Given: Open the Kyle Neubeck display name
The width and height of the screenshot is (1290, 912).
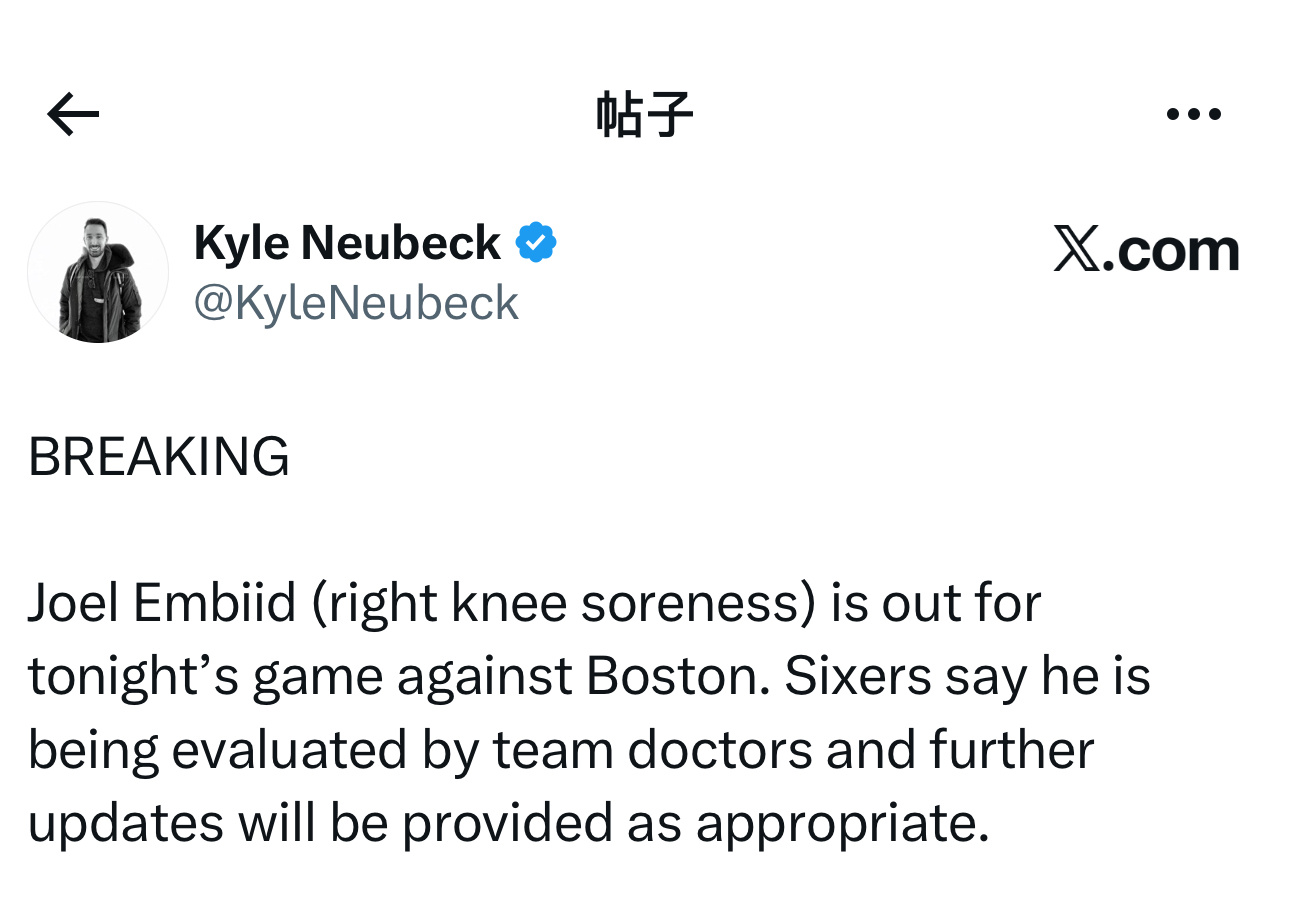Looking at the screenshot, I should click(347, 243).
